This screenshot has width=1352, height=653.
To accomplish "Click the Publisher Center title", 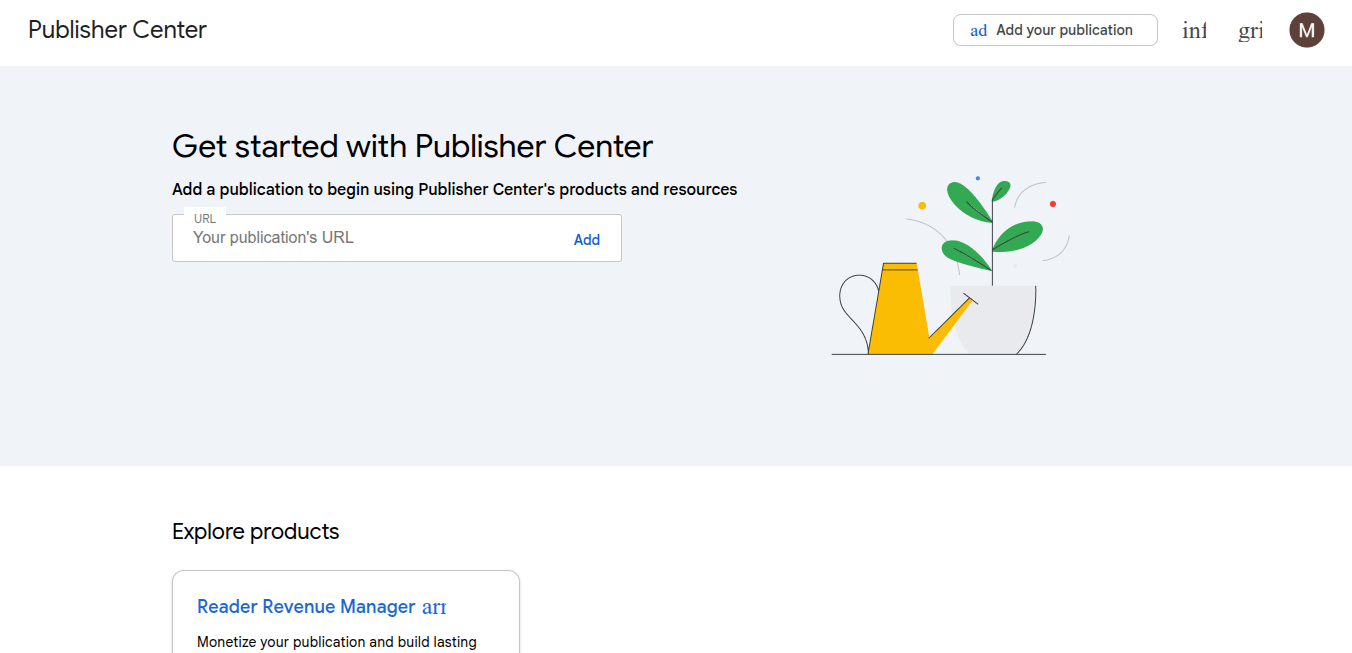I will tap(117, 30).
